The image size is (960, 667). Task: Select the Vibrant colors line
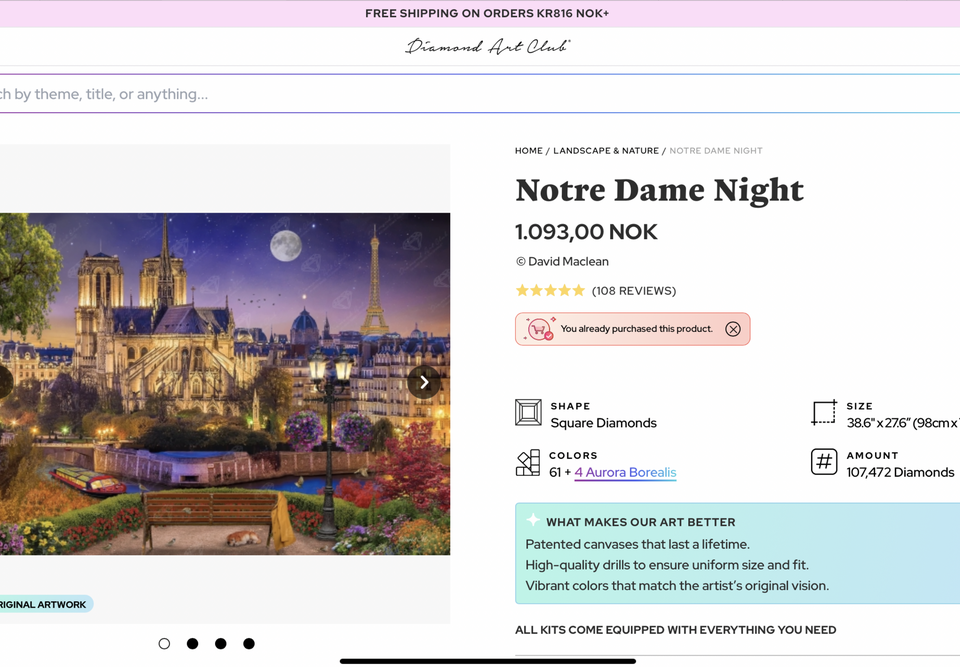(677, 586)
